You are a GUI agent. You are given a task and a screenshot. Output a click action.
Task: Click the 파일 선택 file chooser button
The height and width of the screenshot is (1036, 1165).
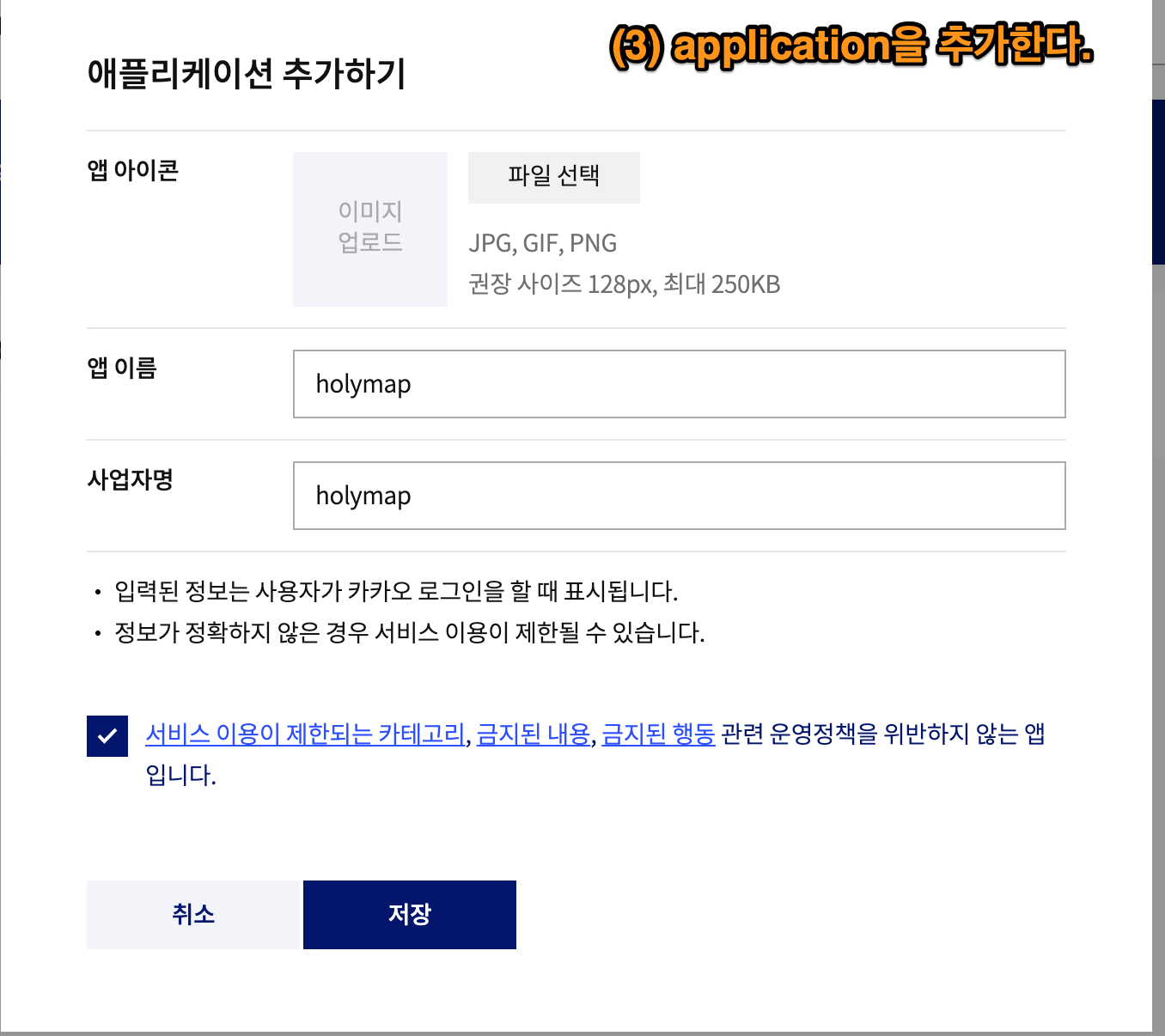coord(553,177)
